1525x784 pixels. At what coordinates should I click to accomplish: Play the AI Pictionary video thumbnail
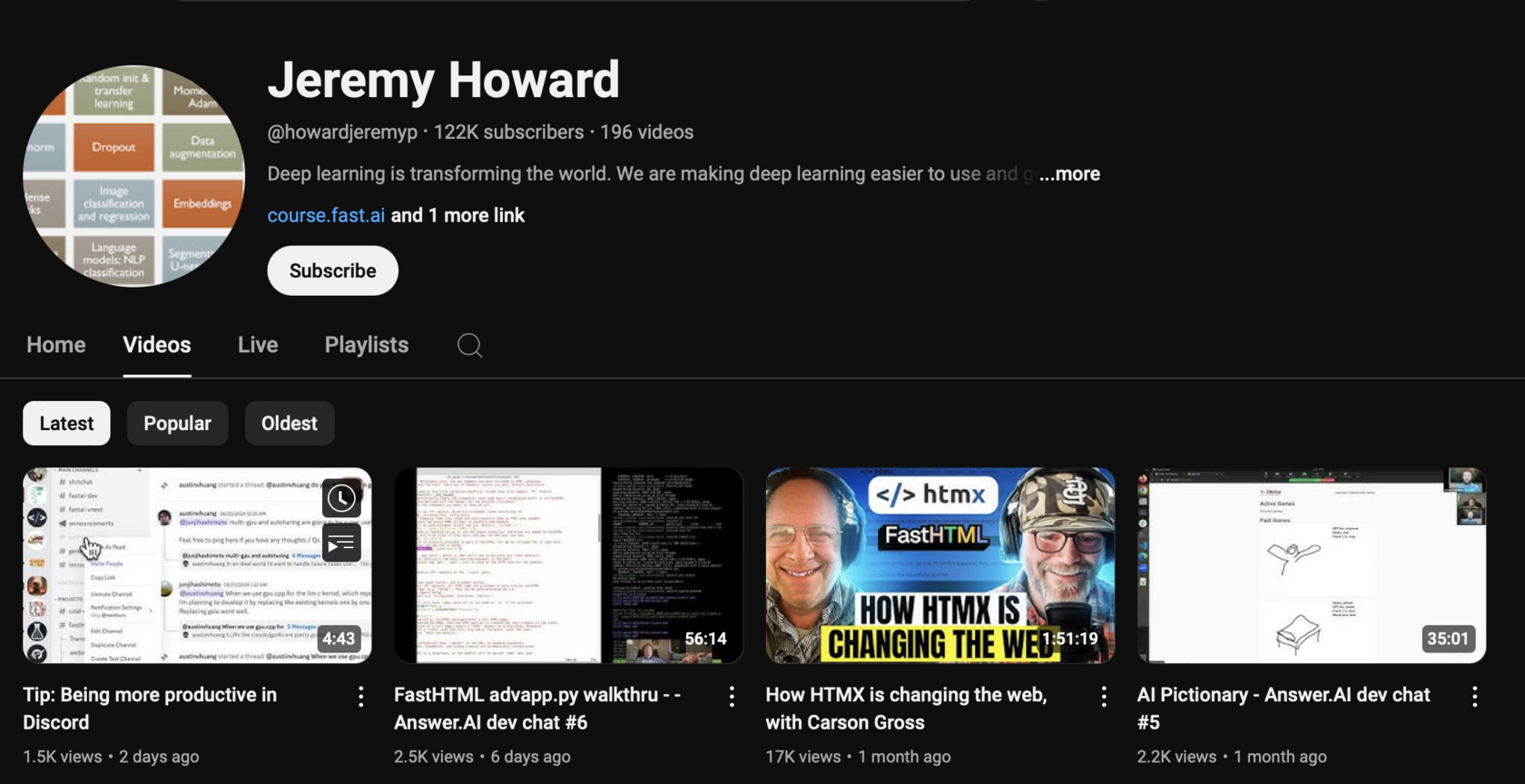pos(1311,565)
